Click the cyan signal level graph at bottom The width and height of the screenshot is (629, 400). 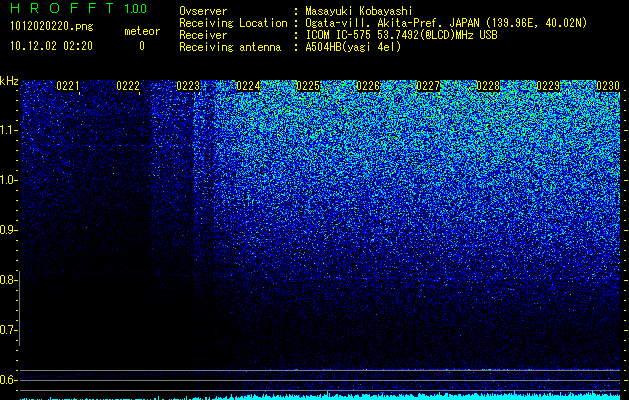tap(320, 396)
